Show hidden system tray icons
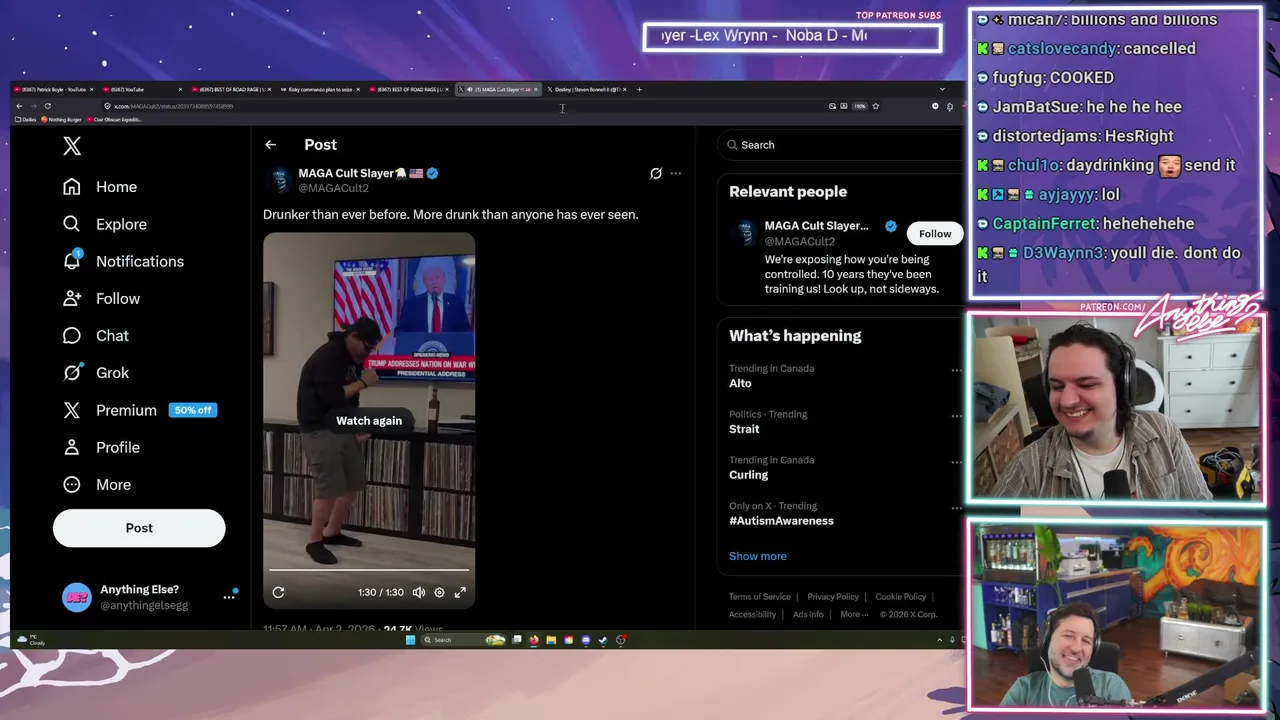This screenshot has width=1280, height=720. (939, 640)
